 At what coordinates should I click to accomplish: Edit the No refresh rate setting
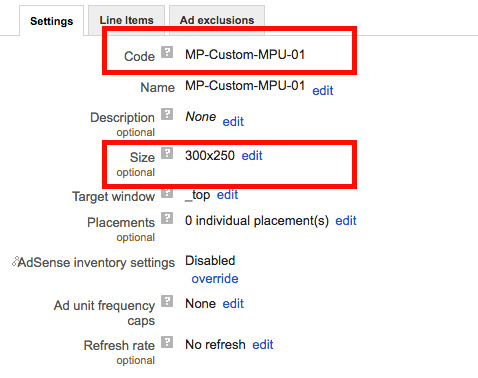coord(263,344)
